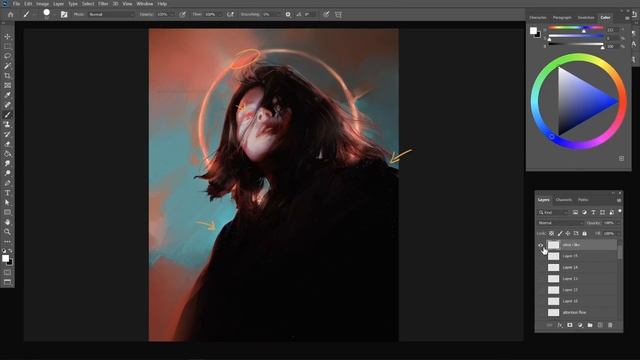The width and height of the screenshot is (640, 360).
Task: Open the layer Opacity dropdown
Action: pos(618,223)
